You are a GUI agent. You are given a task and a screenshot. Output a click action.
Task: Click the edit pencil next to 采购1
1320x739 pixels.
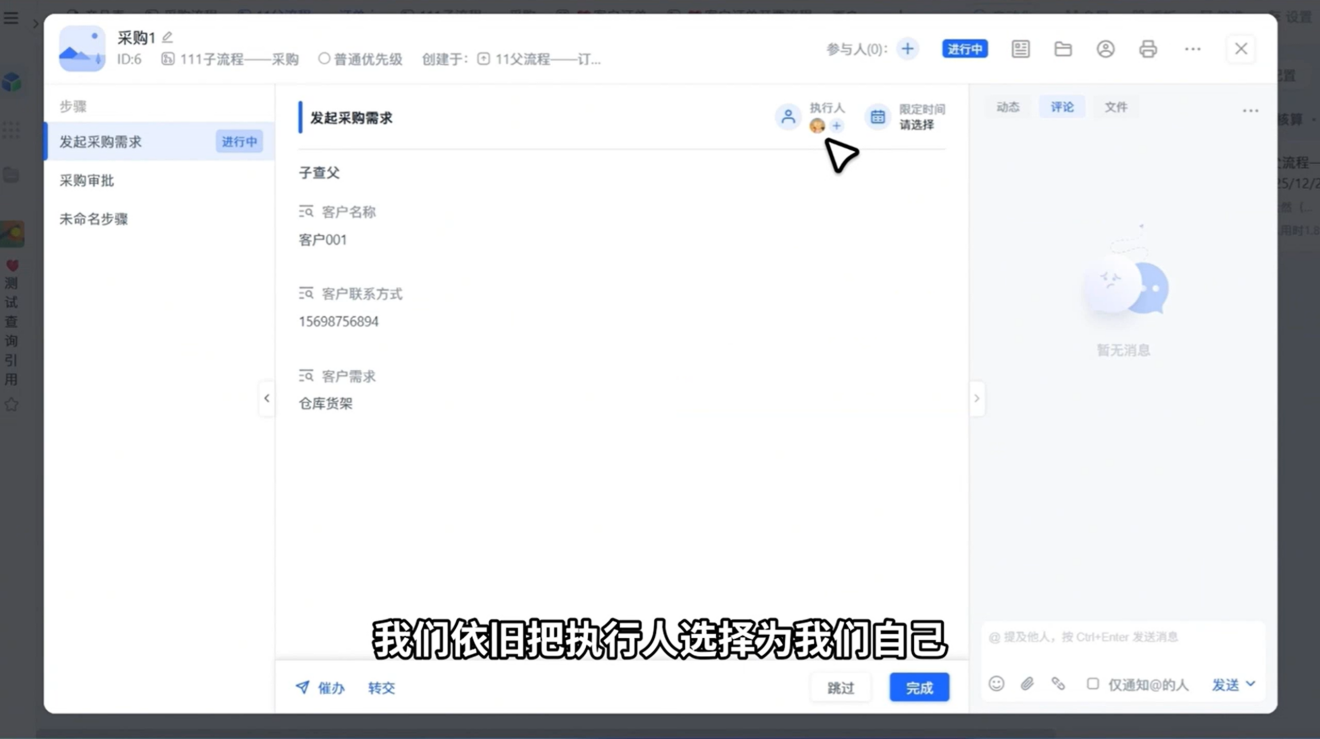coord(168,37)
